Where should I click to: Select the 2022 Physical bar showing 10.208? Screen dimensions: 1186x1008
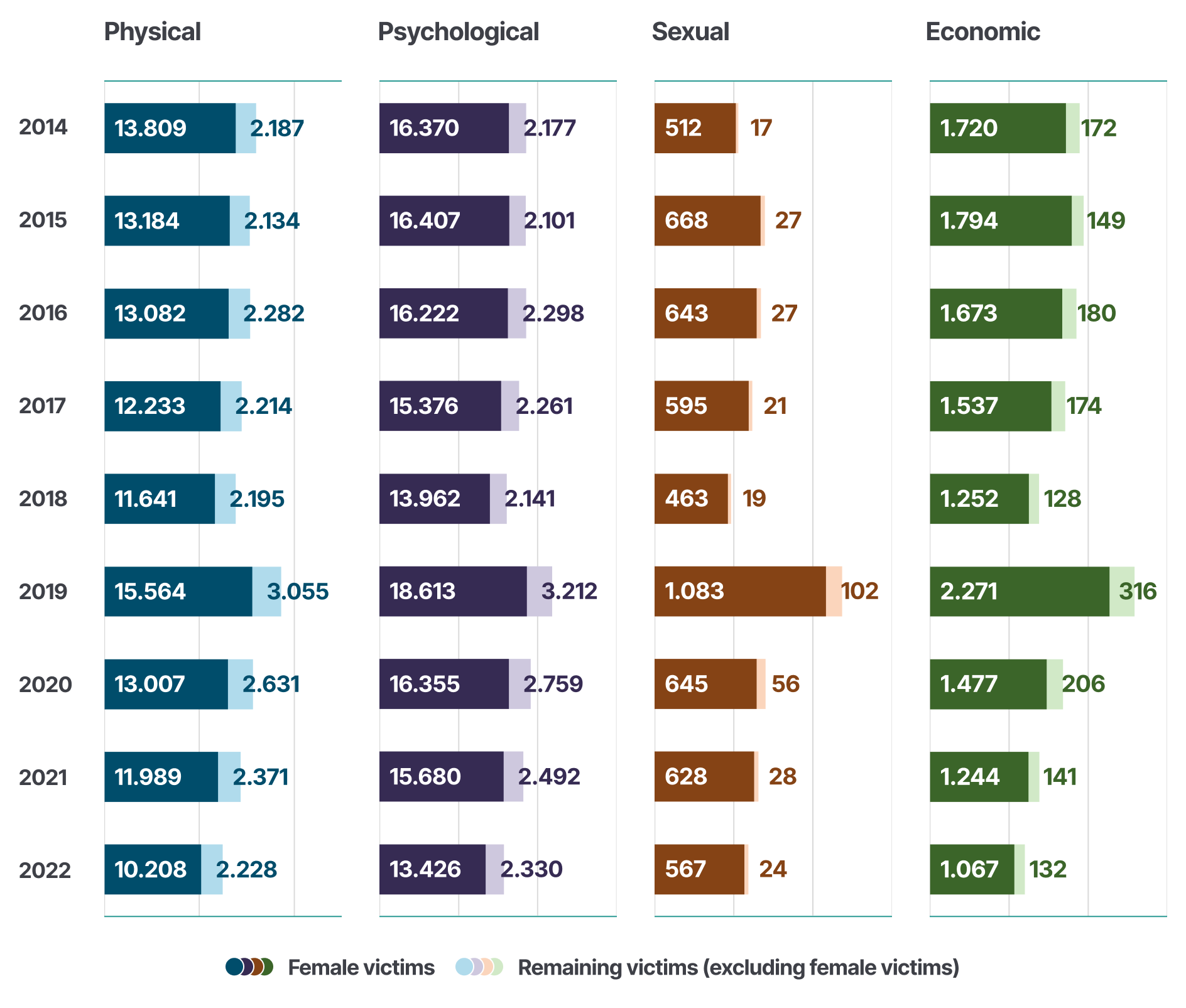pyautogui.click(x=153, y=869)
